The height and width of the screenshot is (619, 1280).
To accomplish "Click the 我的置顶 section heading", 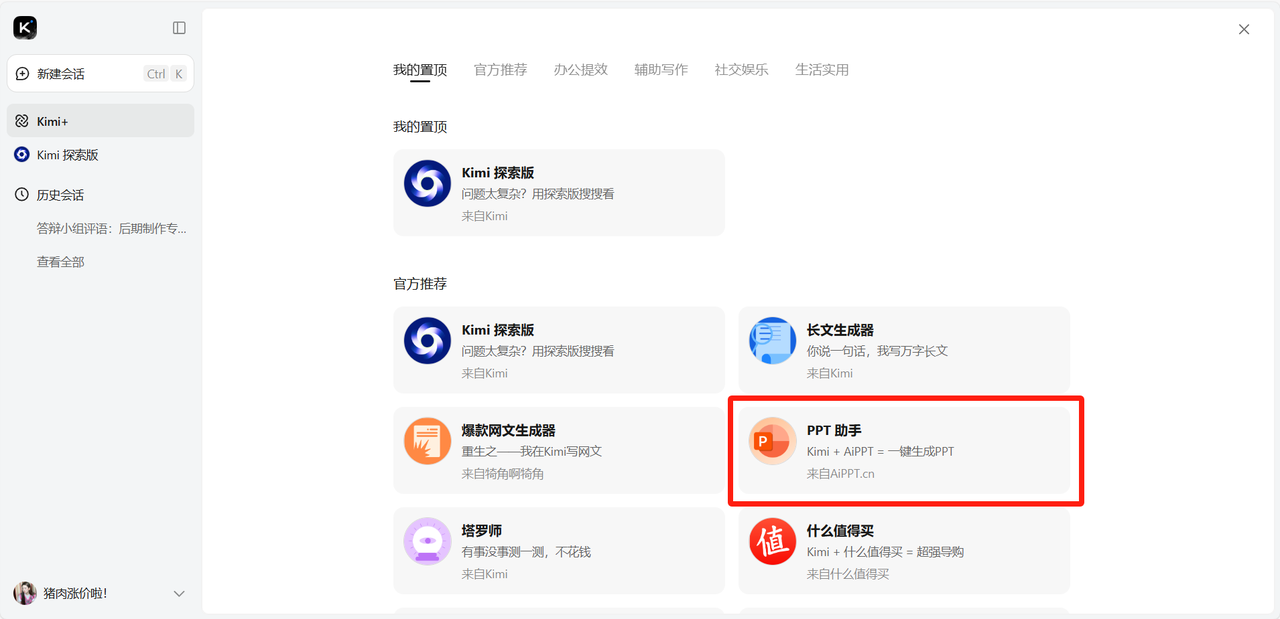I will pos(420,127).
